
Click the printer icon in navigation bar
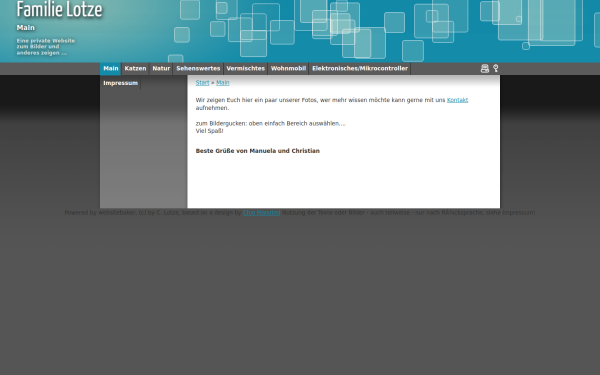click(484, 68)
